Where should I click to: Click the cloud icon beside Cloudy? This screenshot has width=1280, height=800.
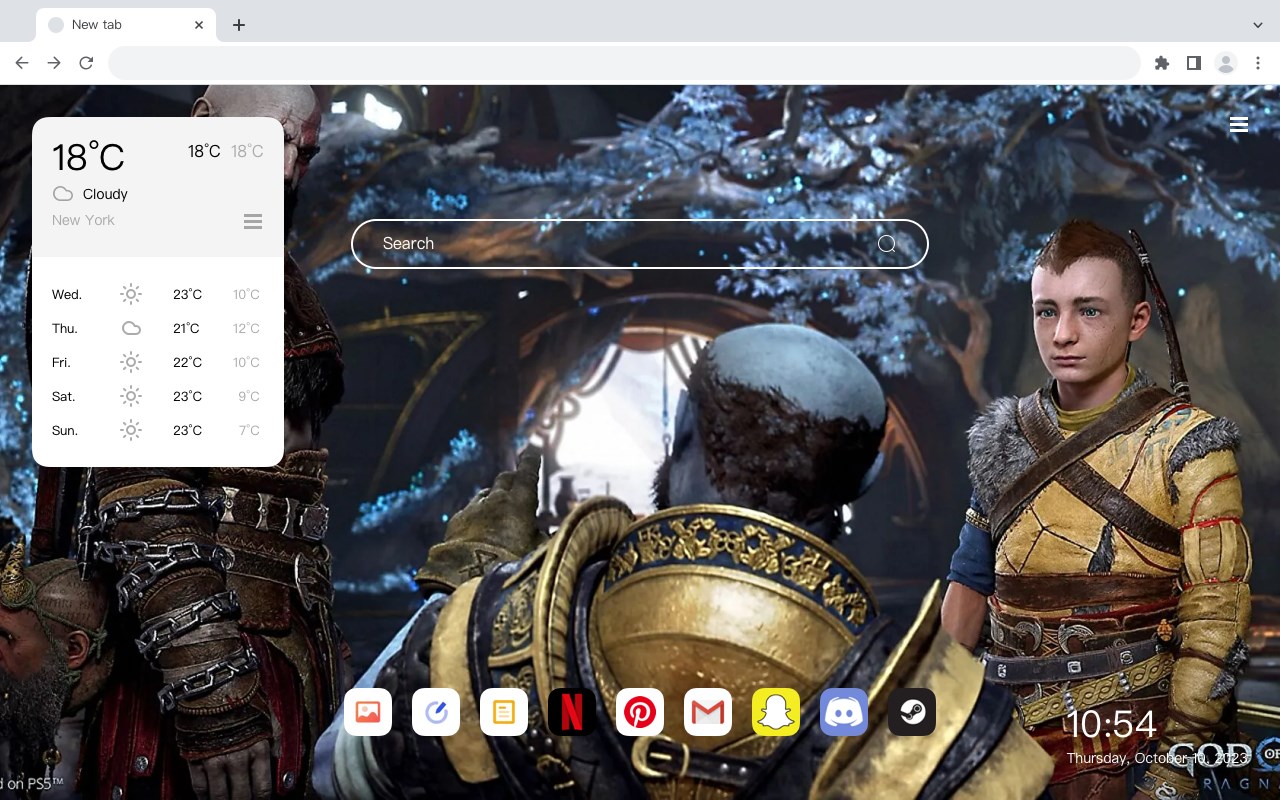point(63,194)
